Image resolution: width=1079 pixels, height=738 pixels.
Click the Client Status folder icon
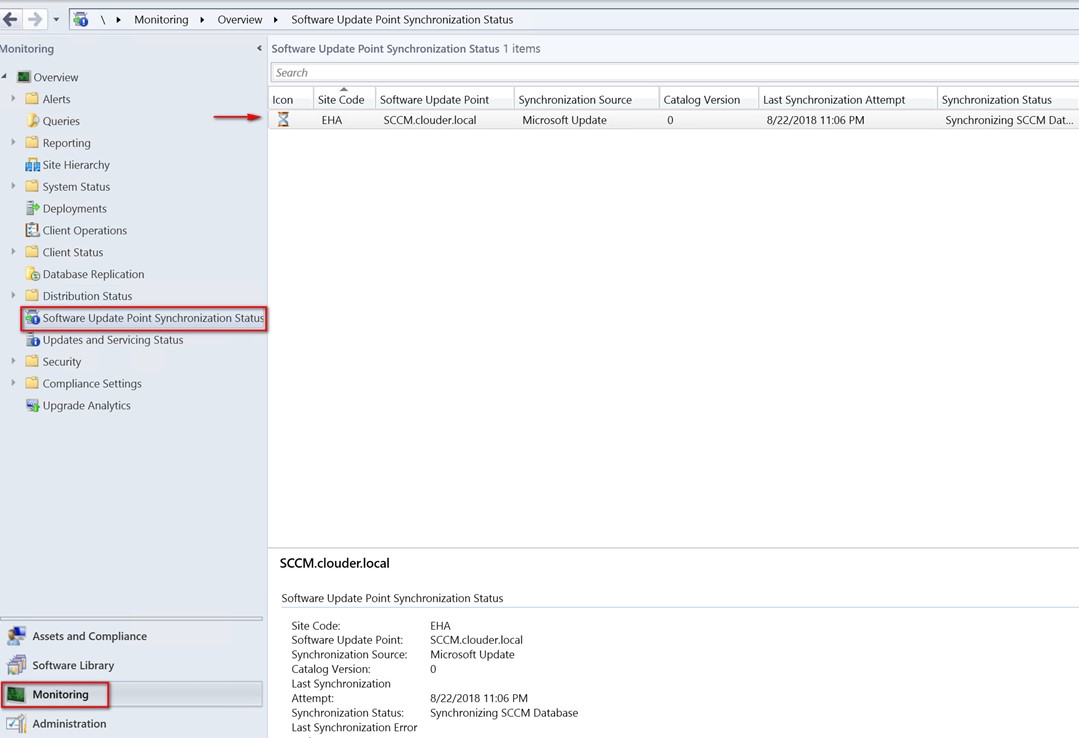32,252
